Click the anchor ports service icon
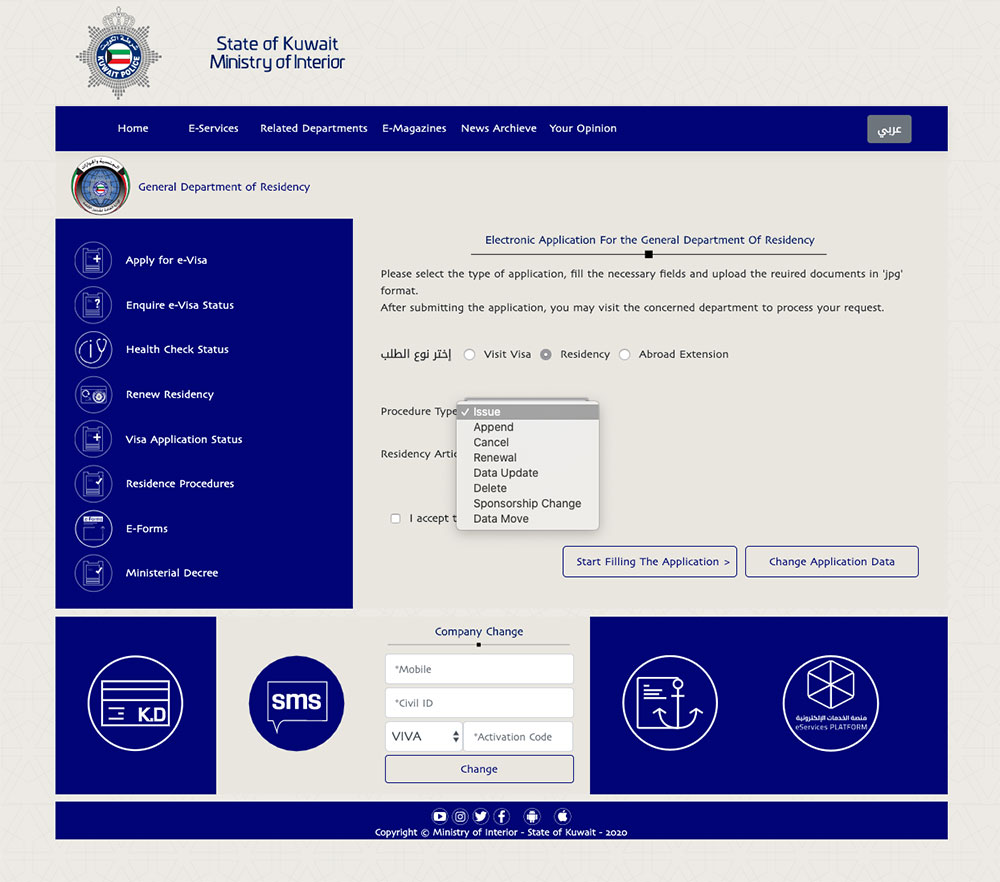The width and height of the screenshot is (1000, 882). [x=670, y=704]
